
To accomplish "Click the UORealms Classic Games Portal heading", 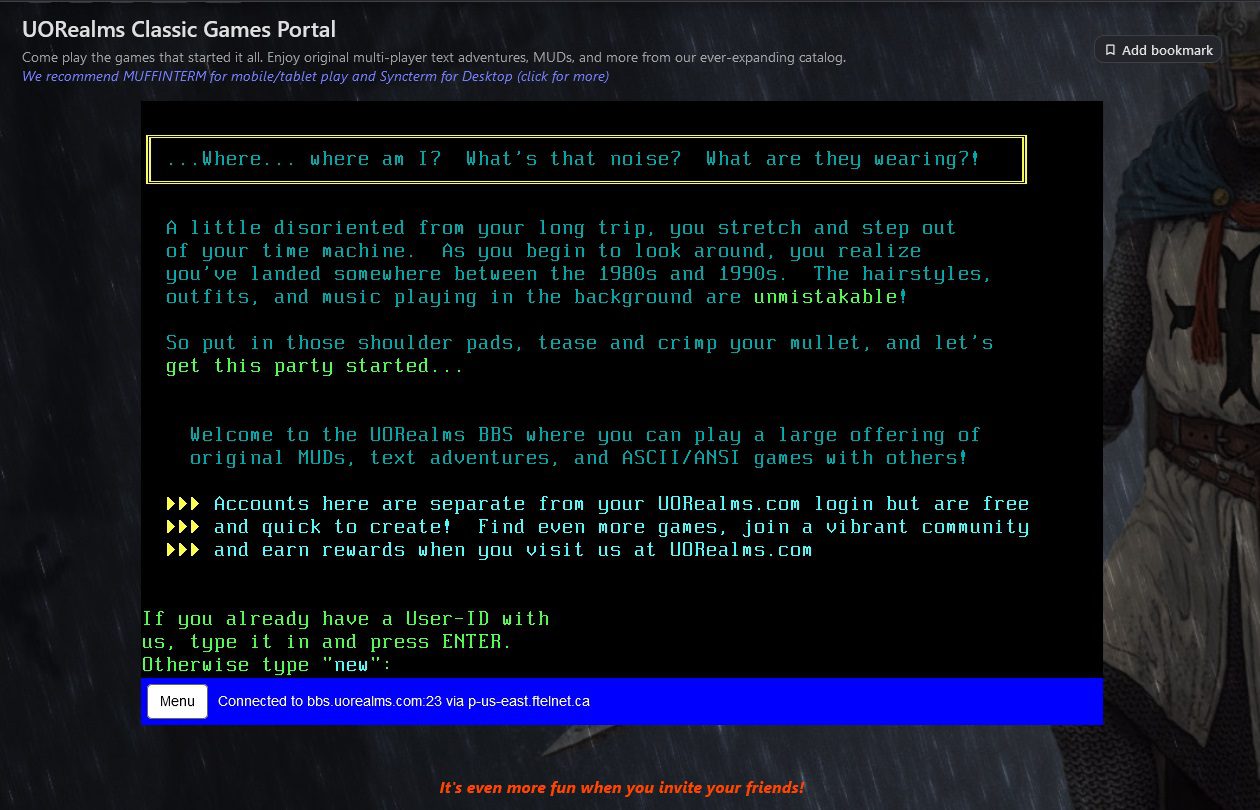I will (179, 30).
